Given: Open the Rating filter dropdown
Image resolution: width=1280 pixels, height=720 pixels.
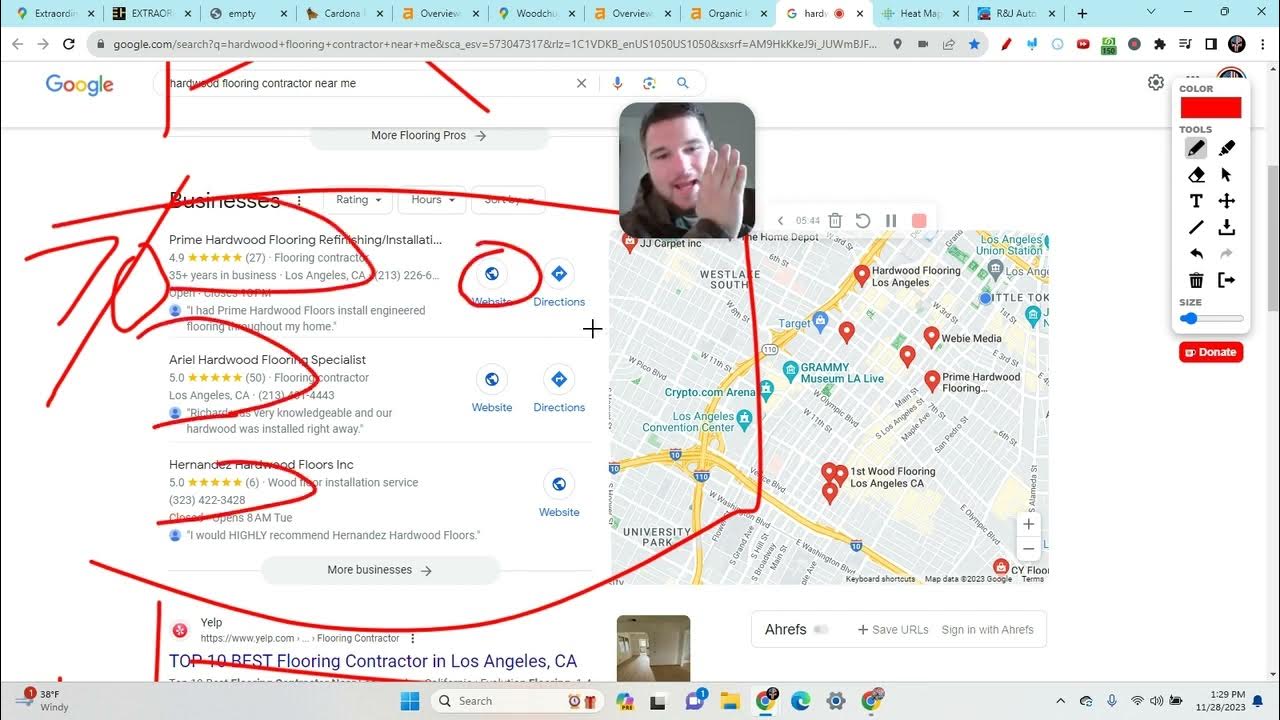Looking at the screenshot, I should pyautogui.click(x=358, y=200).
